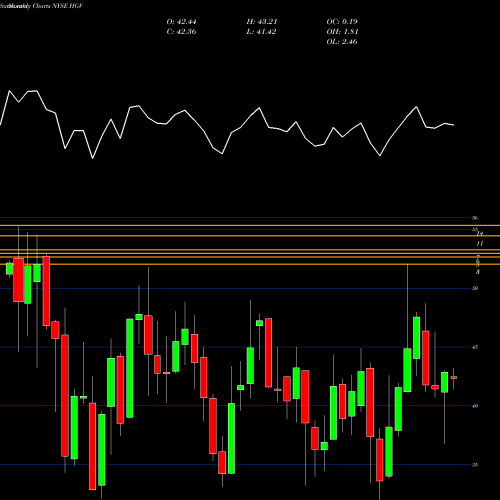Click the '14' moving-average label on the right
The image size is (500, 500).
click(480, 233)
